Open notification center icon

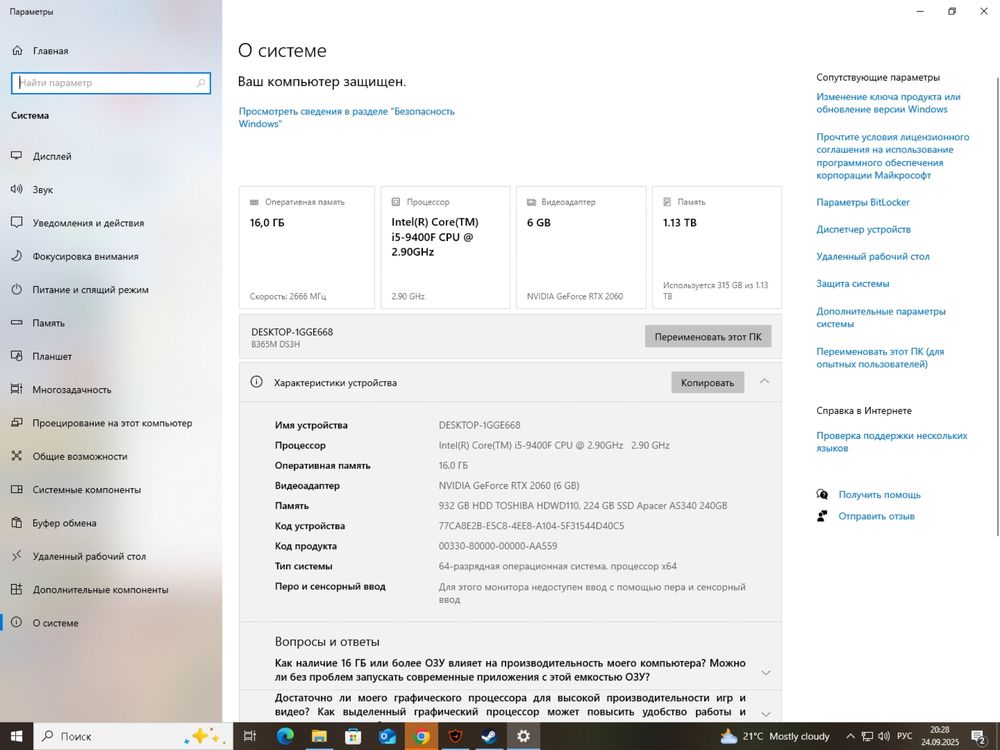979,737
